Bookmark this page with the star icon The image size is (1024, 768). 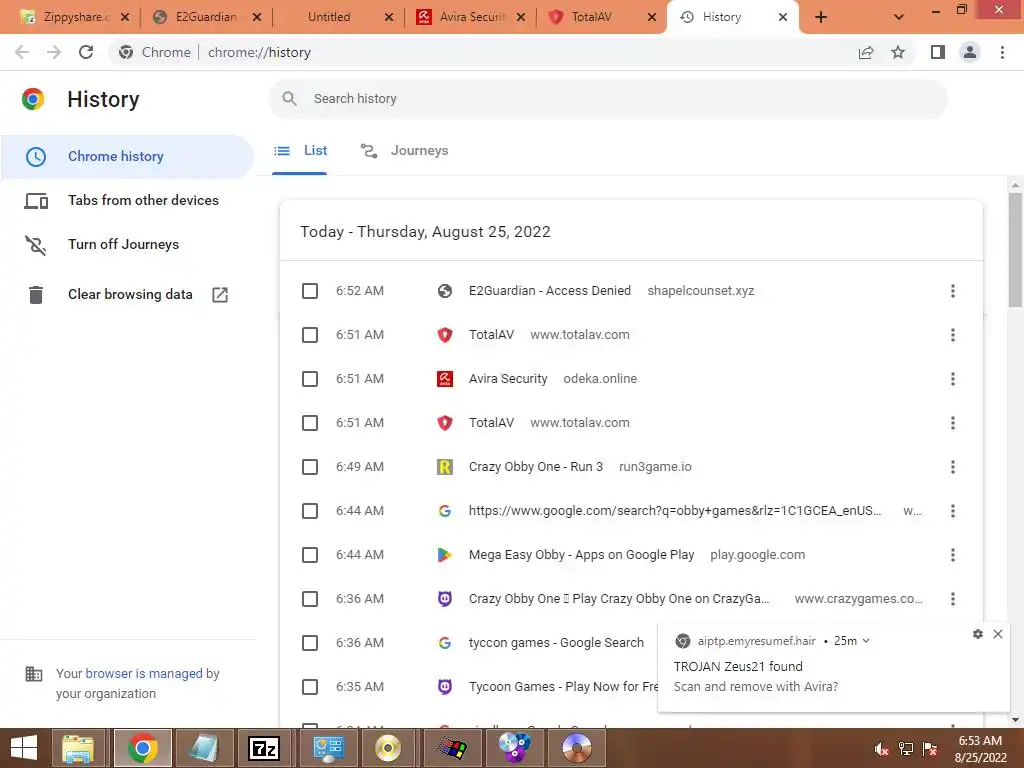tap(898, 52)
